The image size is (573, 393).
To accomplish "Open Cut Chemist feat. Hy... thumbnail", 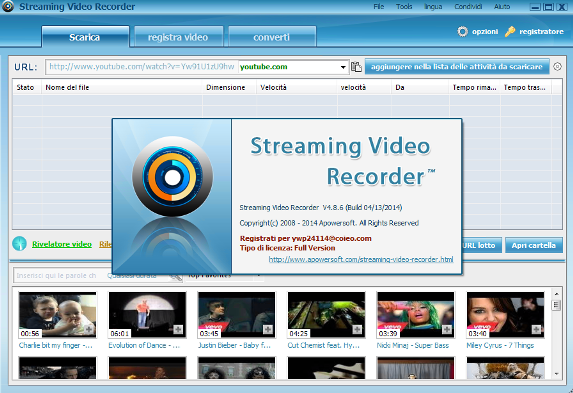I will point(326,315).
